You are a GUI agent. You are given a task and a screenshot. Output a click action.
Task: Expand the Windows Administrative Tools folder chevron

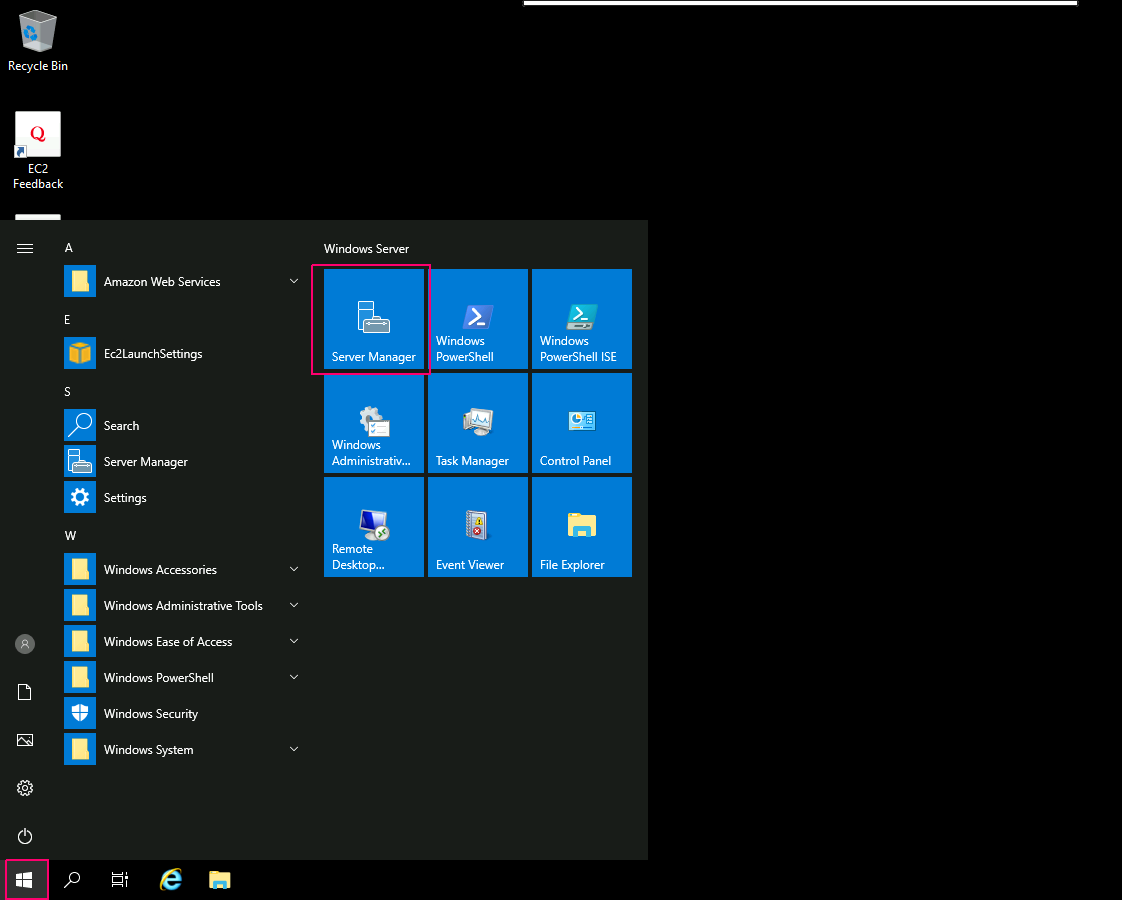tap(293, 605)
